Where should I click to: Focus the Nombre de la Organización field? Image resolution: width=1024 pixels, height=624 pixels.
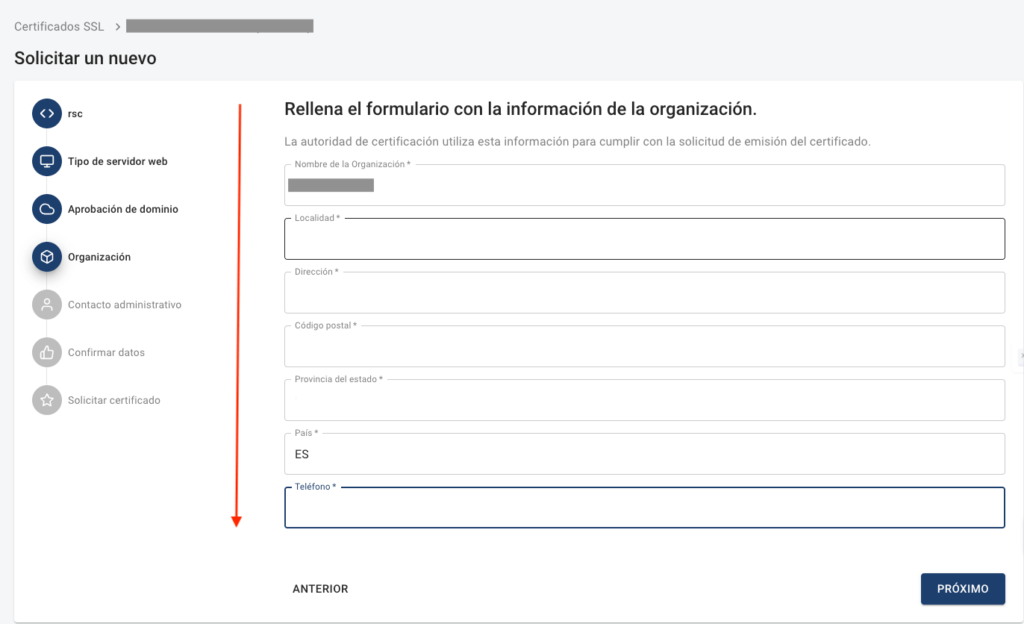click(645, 185)
